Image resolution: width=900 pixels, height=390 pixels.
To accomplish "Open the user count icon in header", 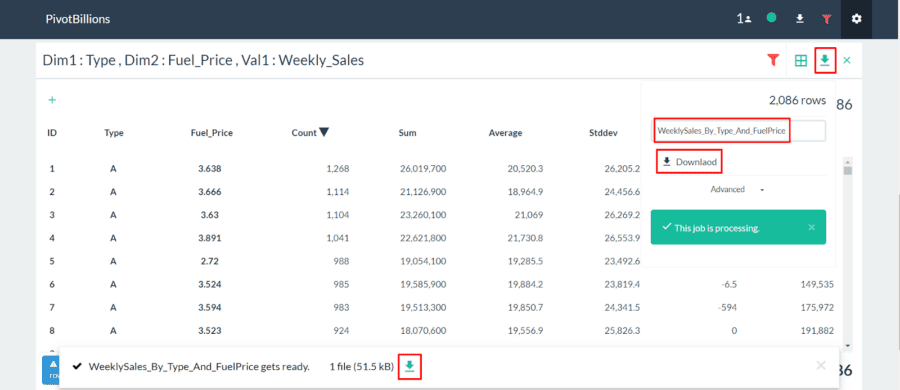I will point(744,19).
